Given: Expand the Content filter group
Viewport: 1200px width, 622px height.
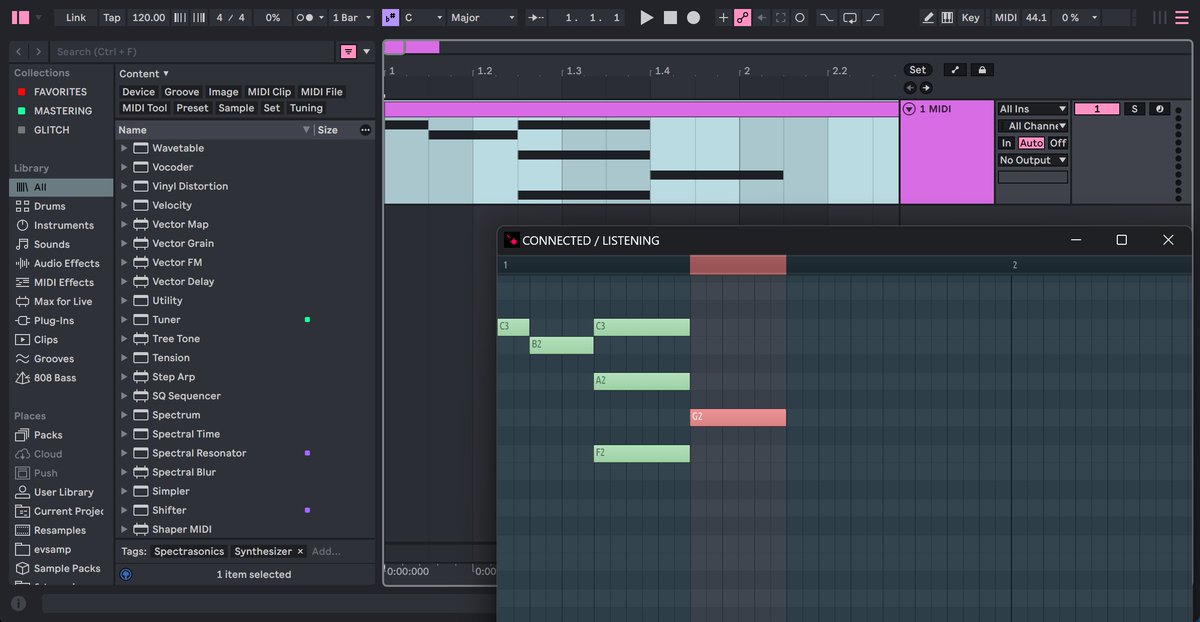Looking at the screenshot, I should click(x=144, y=74).
